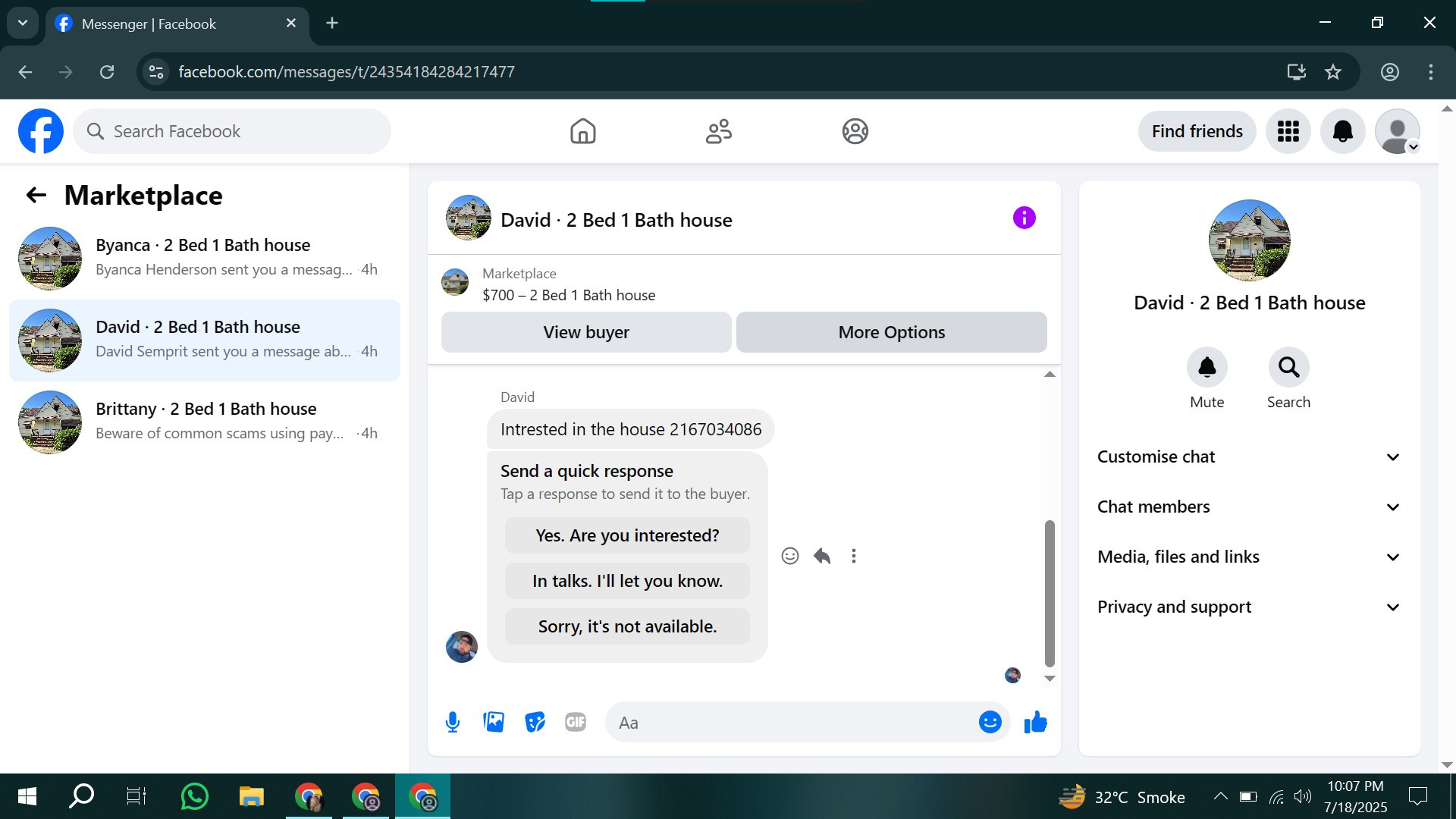Send a thumbs-up like
The width and height of the screenshot is (1456, 819).
tap(1035, 722)
